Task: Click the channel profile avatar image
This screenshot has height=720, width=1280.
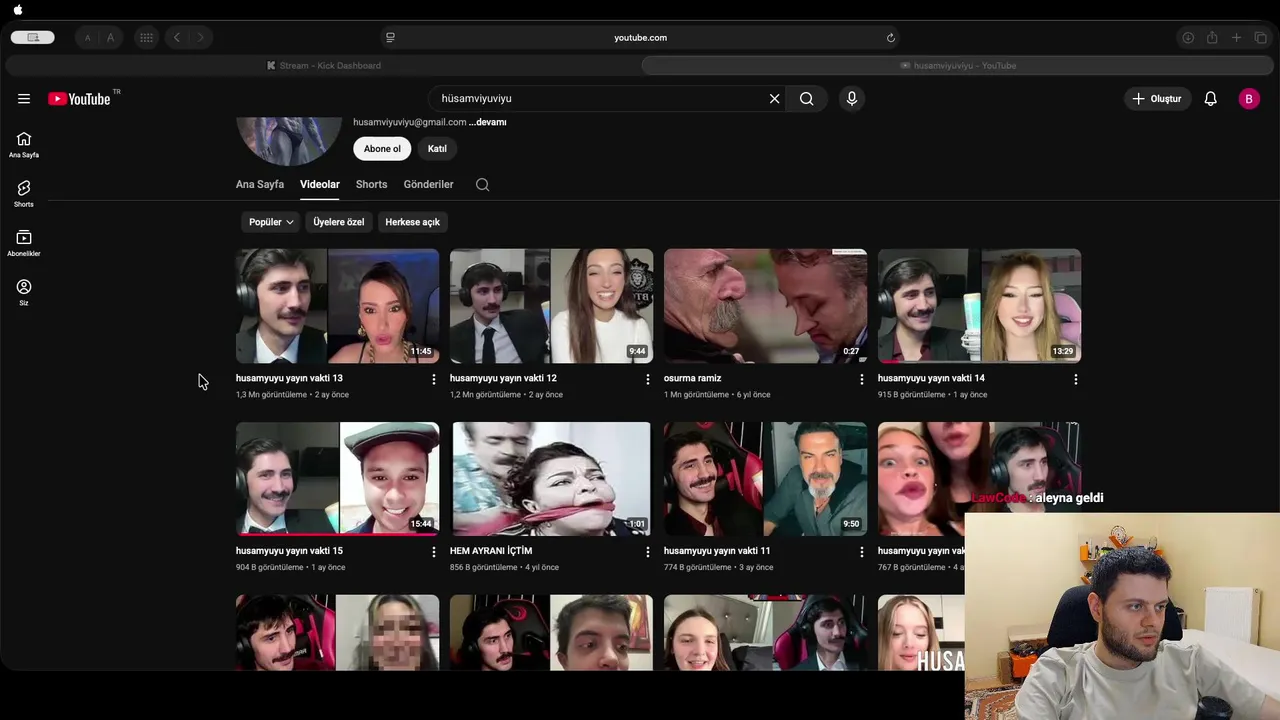Action: [x=289, y=140]
